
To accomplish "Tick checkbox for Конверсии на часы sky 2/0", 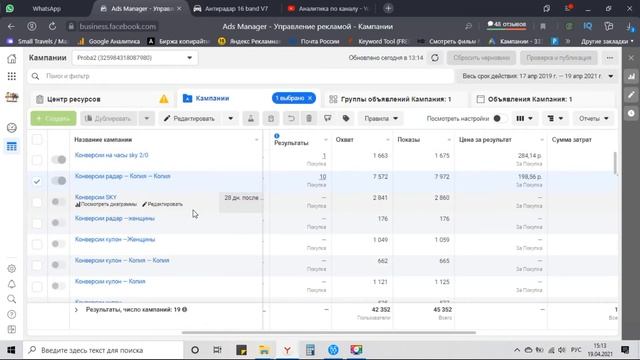I will click(37, 160).
